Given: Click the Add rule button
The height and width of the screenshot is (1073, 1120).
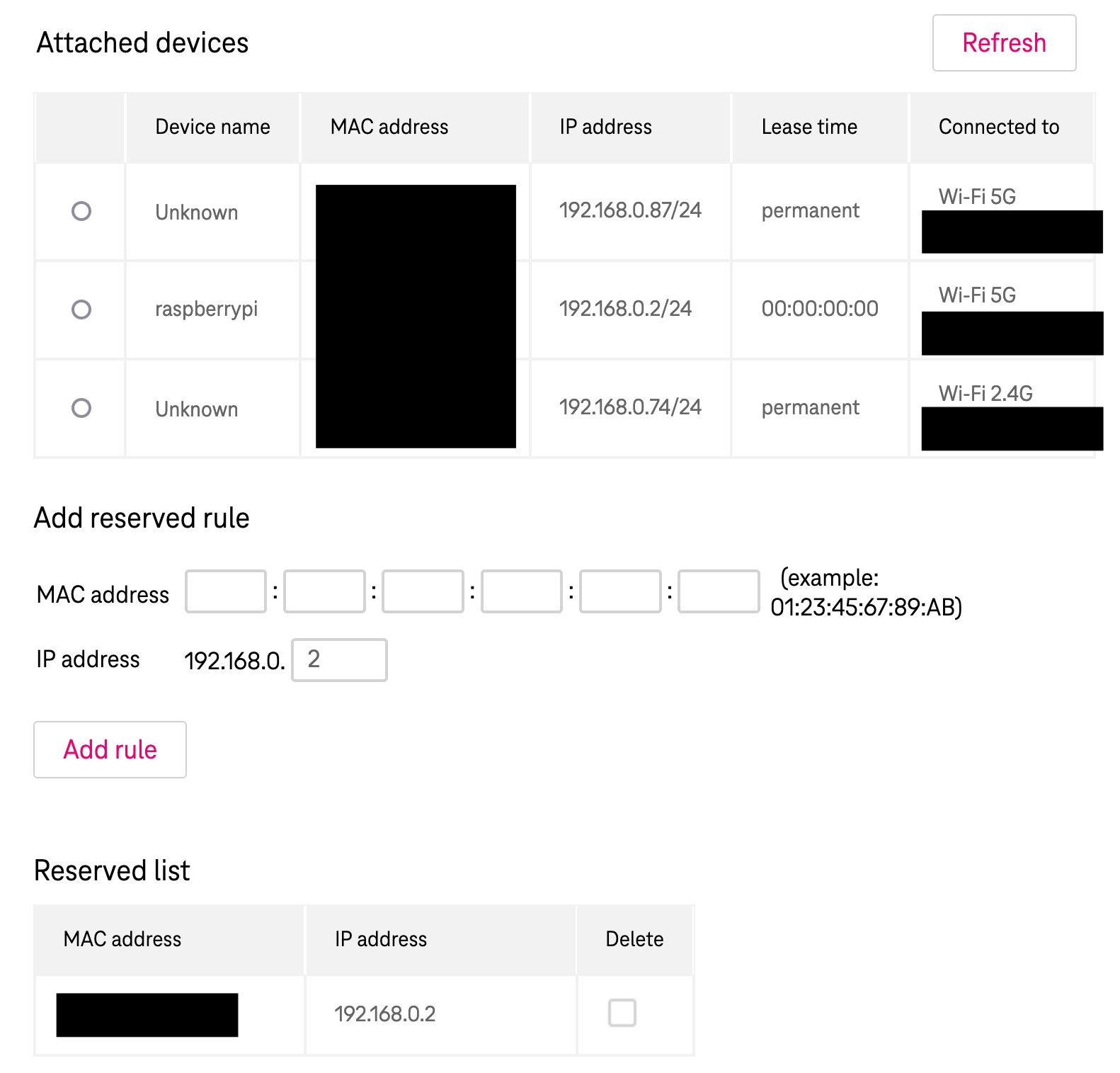Looking at the screenshot, I should coord(110,749).
